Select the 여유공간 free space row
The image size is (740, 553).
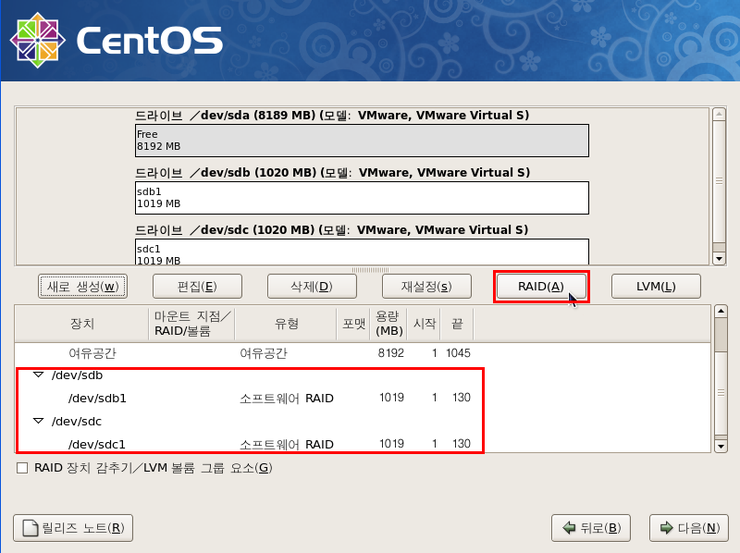click(250, 353)
